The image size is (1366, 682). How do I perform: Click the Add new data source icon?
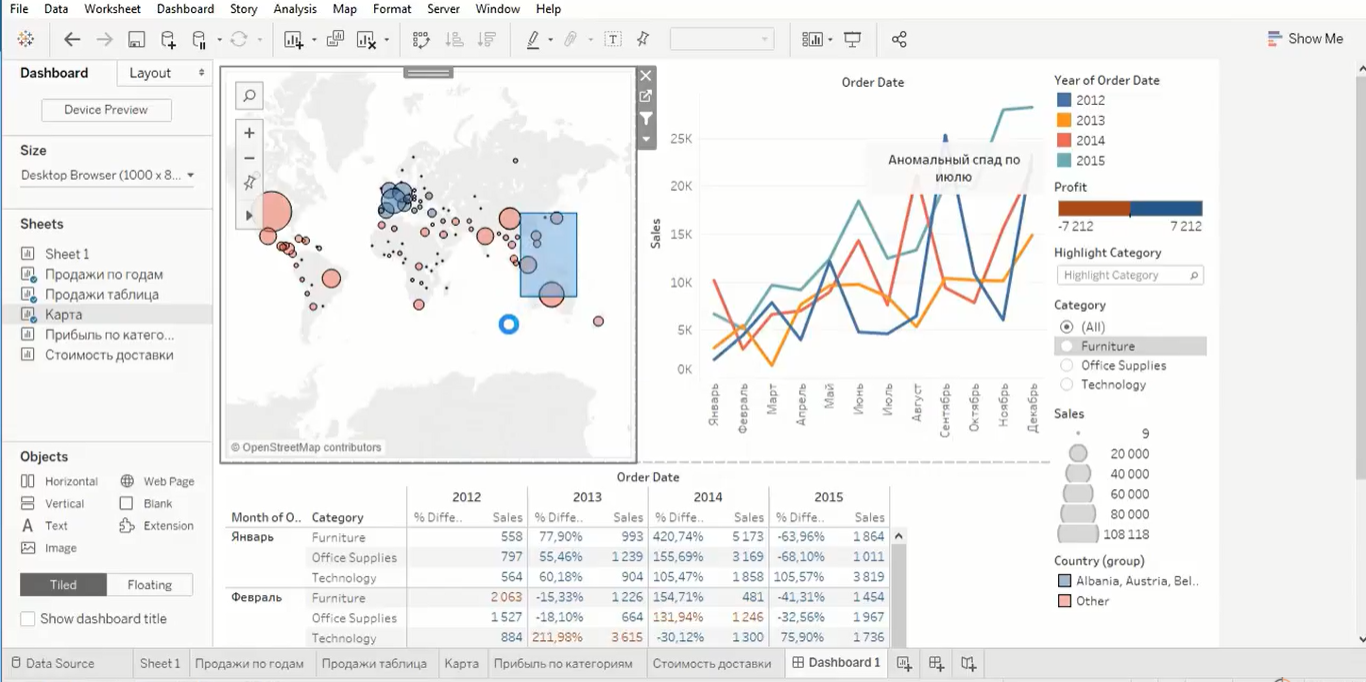168,40
